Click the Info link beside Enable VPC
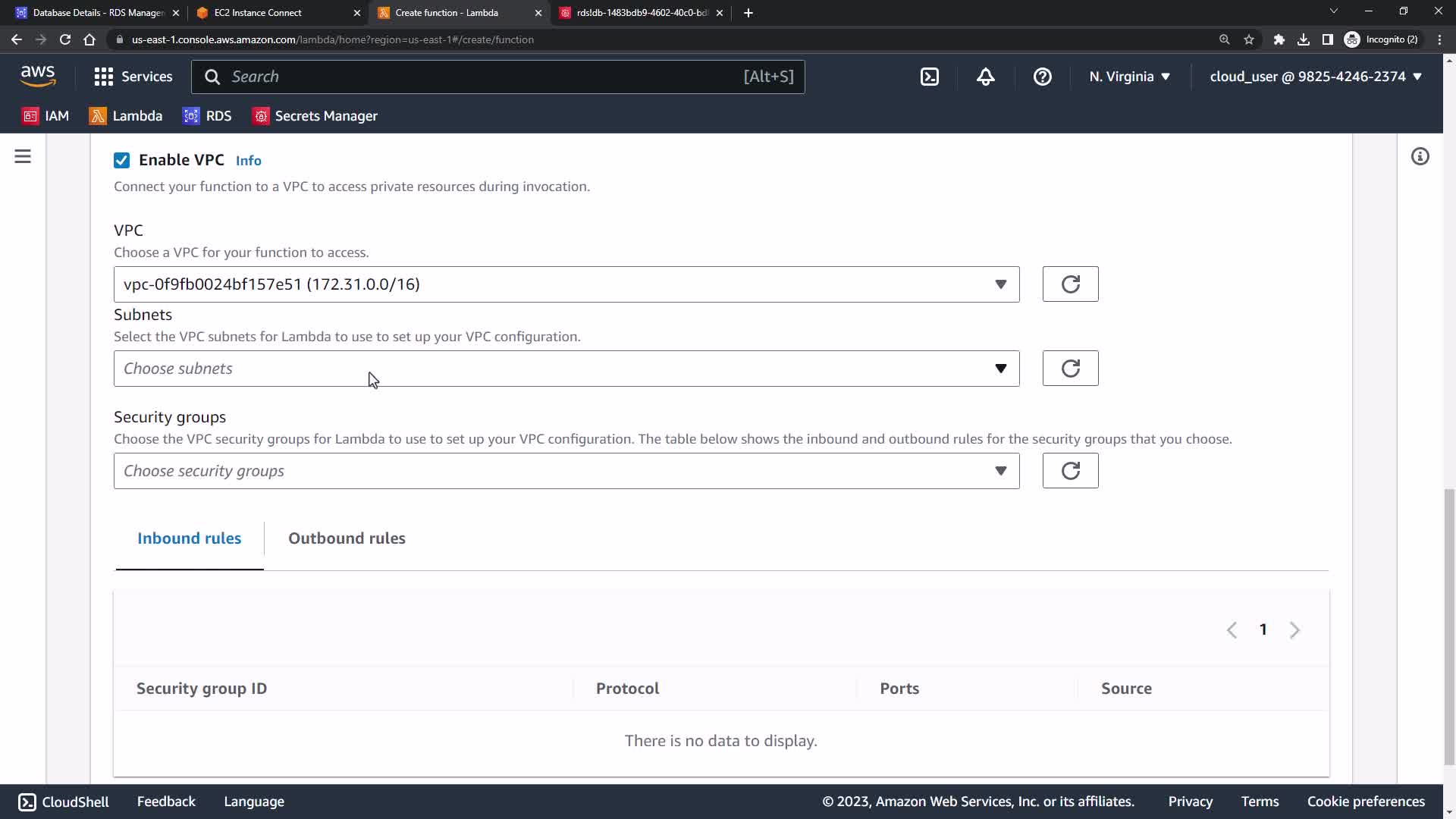The image size is (1456, 819). [x=248, y=161]
